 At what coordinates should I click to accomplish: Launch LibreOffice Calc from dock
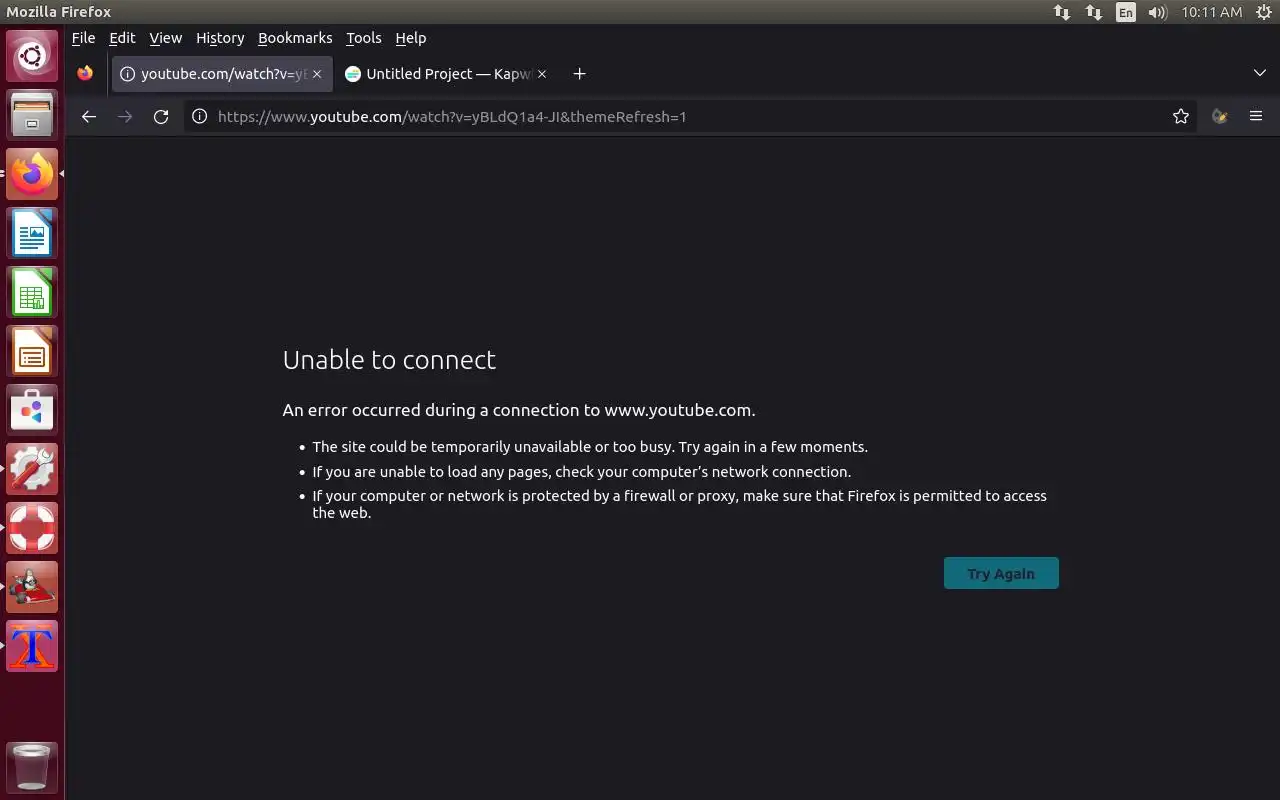tap(32, 292)
